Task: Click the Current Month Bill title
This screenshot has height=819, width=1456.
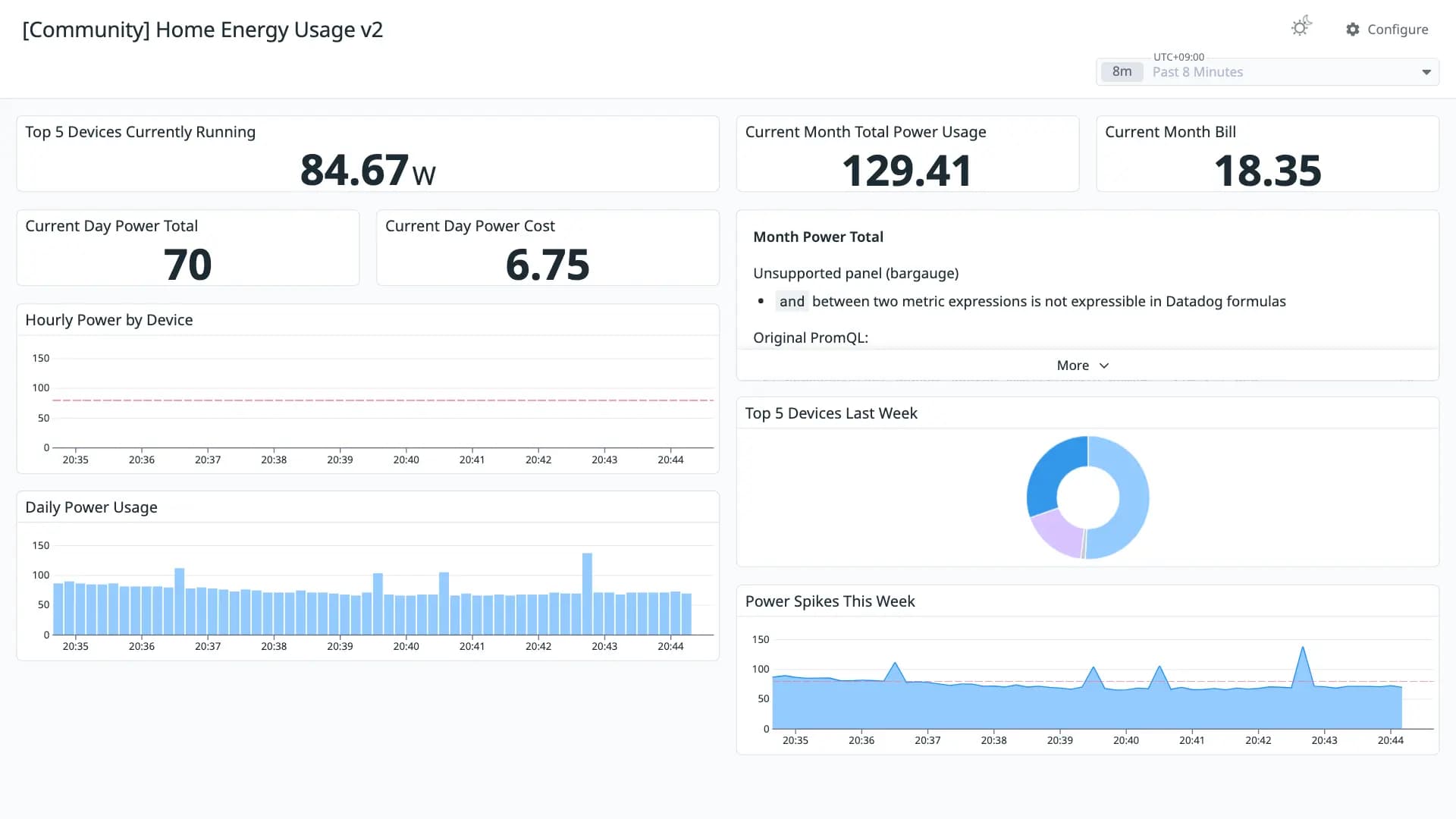Action: point(1170,132)
